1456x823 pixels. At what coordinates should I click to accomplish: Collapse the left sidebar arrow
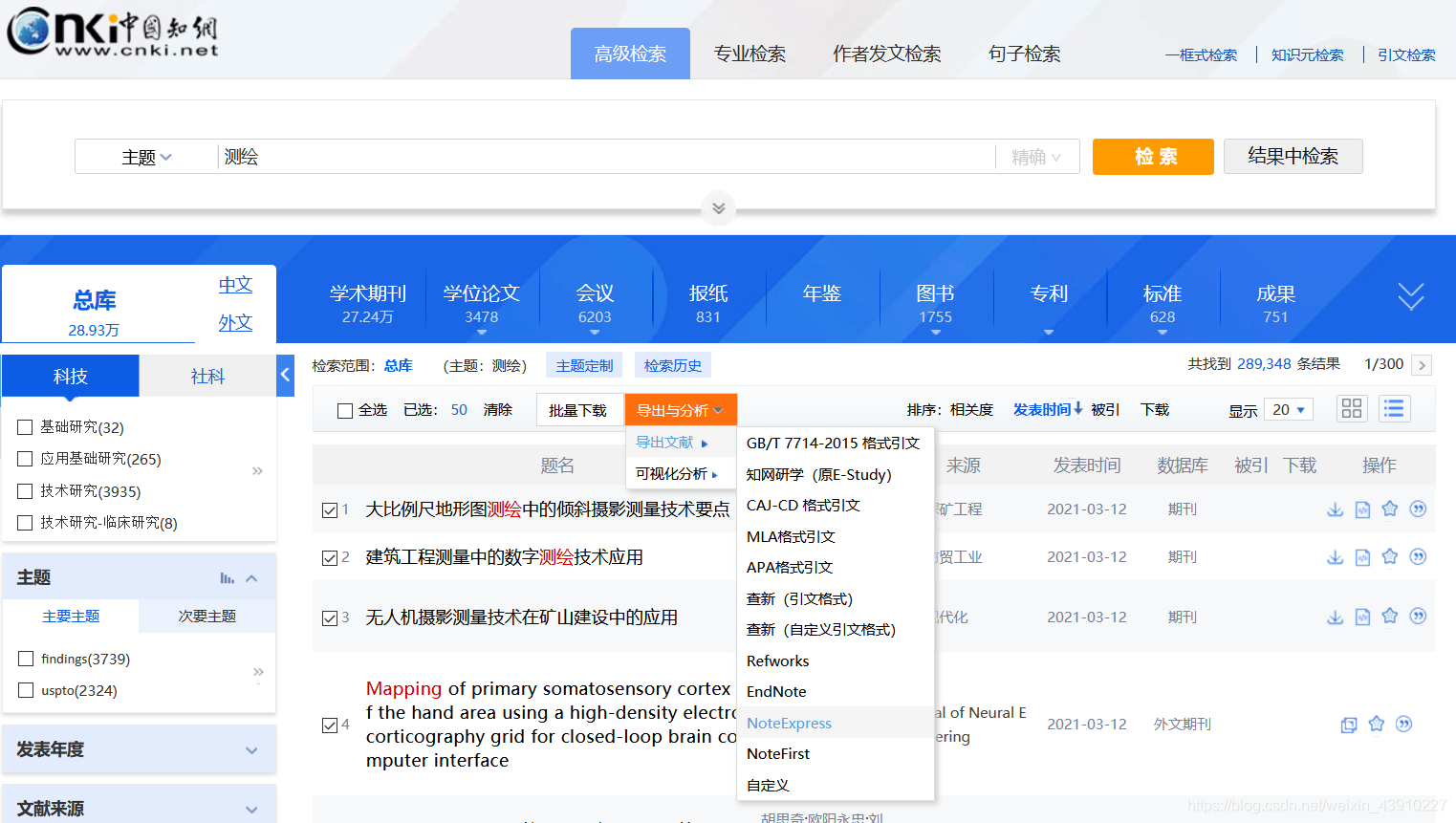285,376
